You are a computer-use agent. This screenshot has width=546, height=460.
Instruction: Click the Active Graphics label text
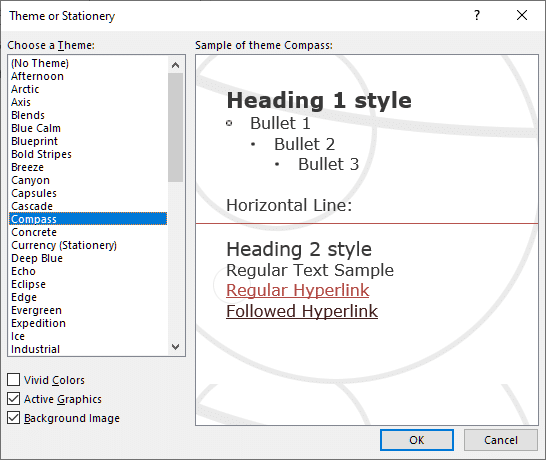point(63,399)
